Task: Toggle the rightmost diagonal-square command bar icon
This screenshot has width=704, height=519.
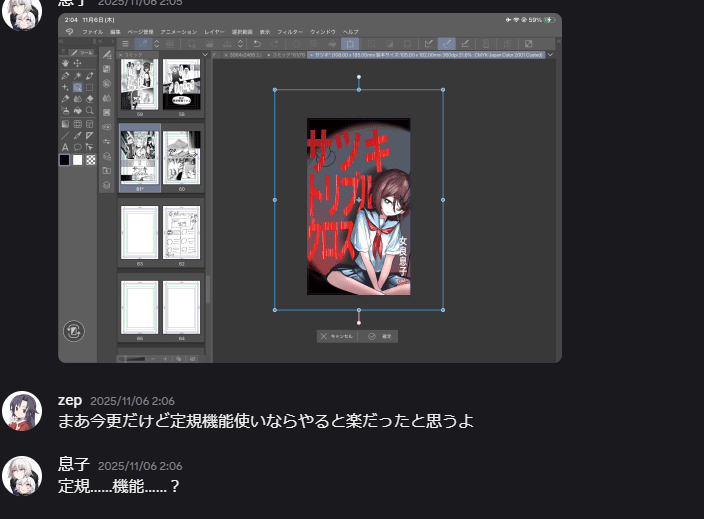Action: (528, 44)
